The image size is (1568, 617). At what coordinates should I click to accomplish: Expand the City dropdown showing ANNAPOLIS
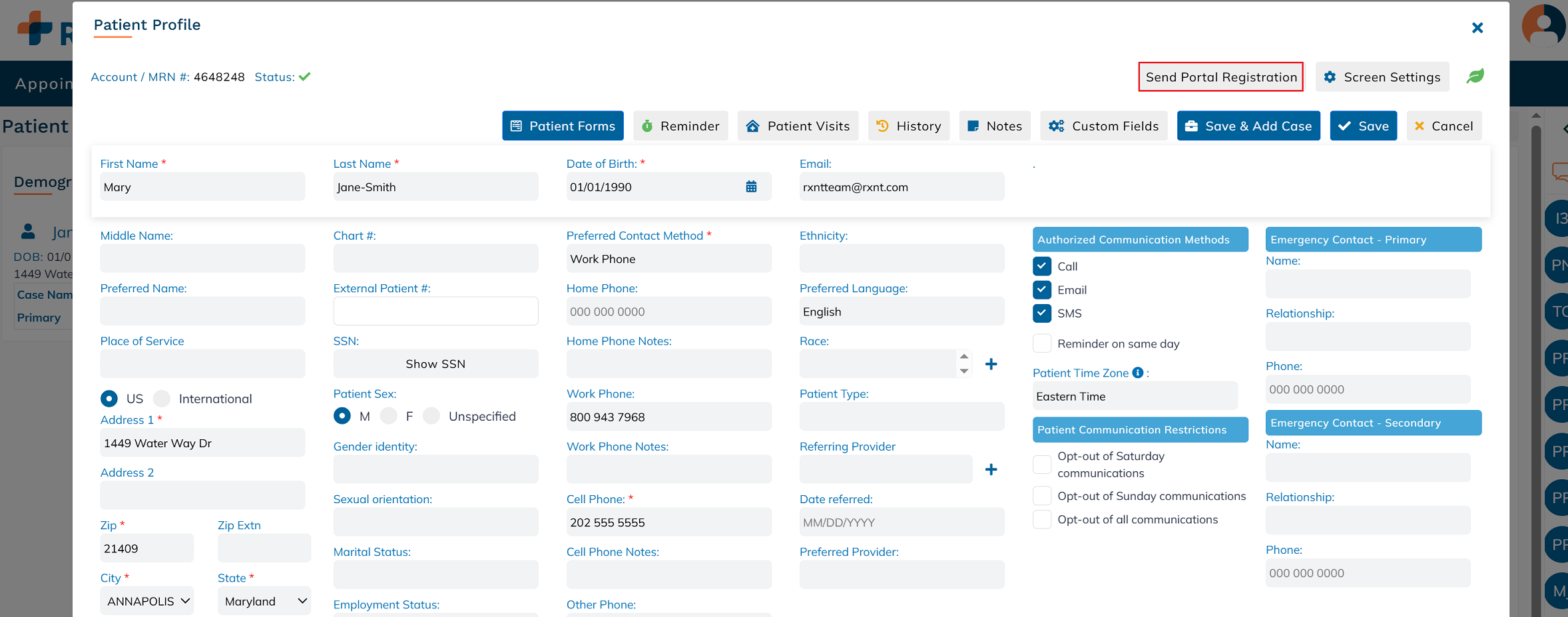coord(147,601)
